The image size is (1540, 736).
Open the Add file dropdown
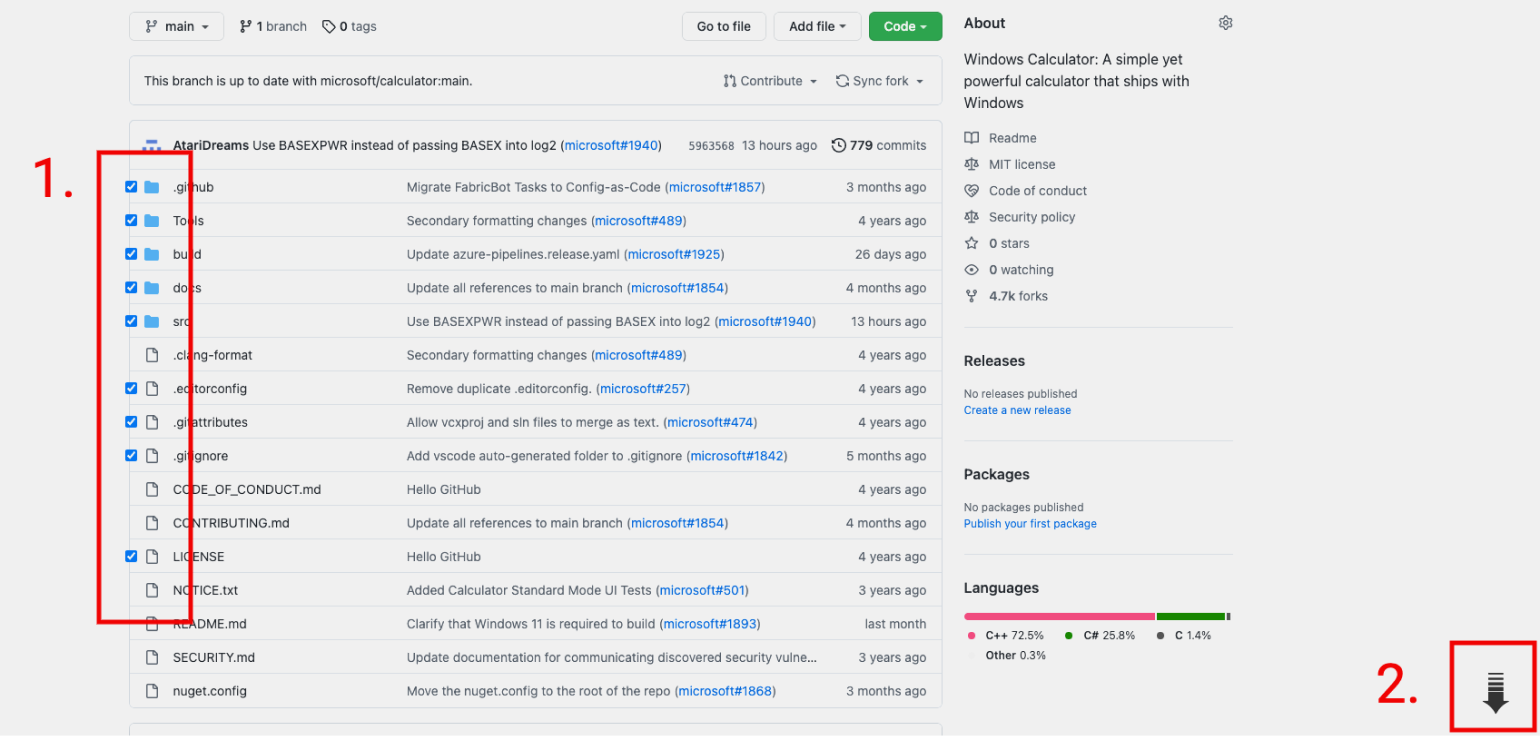818,26
